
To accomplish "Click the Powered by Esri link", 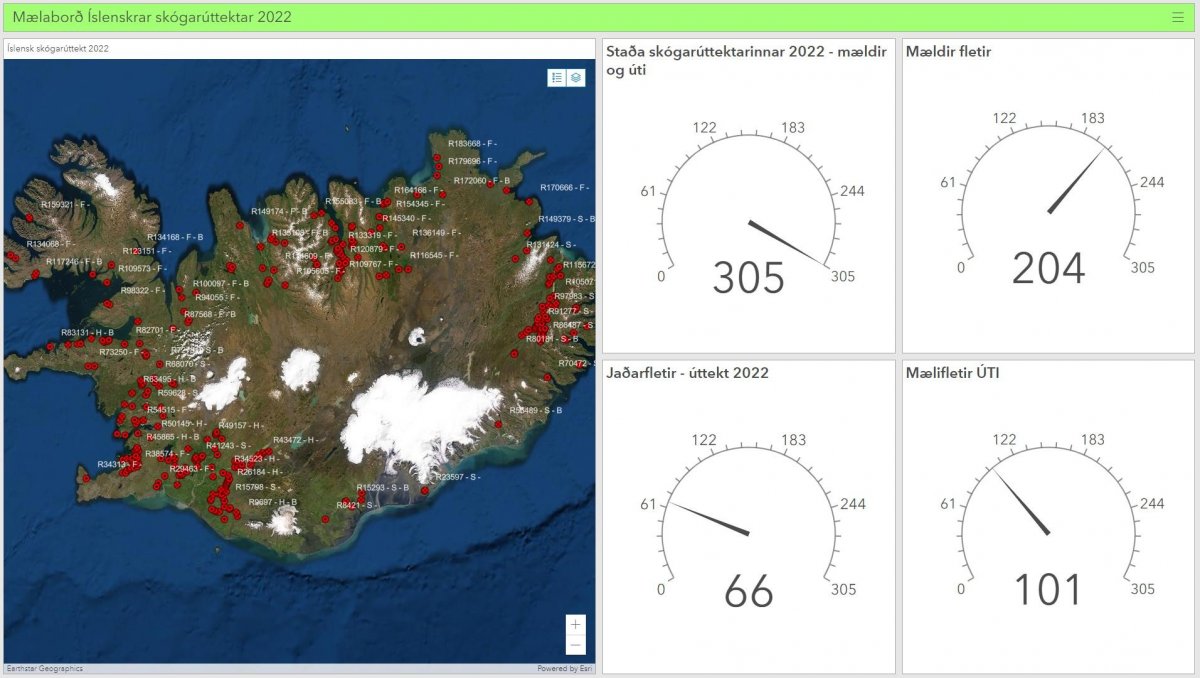I will (564, 669).
